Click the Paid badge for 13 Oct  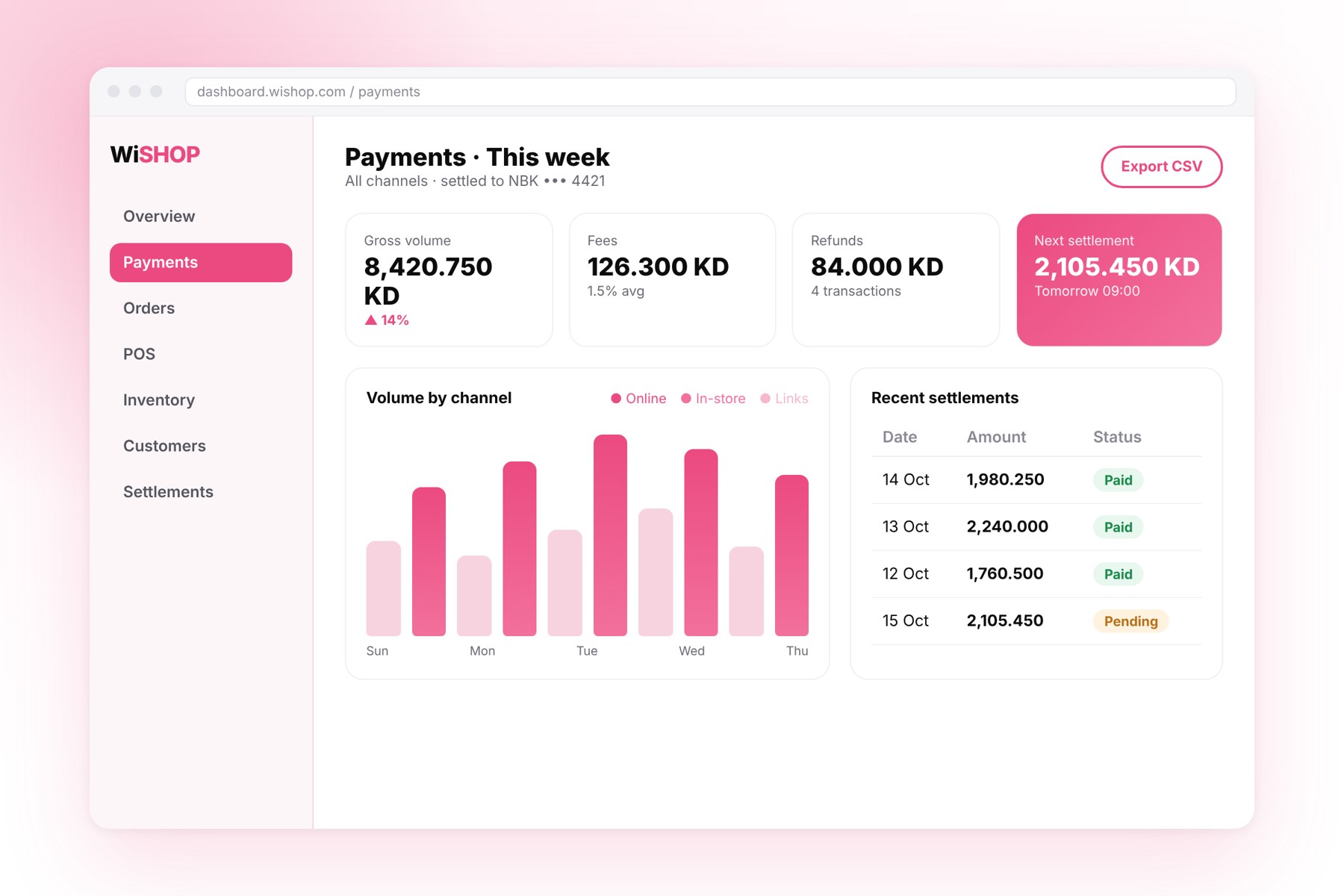coord(1118,527)
